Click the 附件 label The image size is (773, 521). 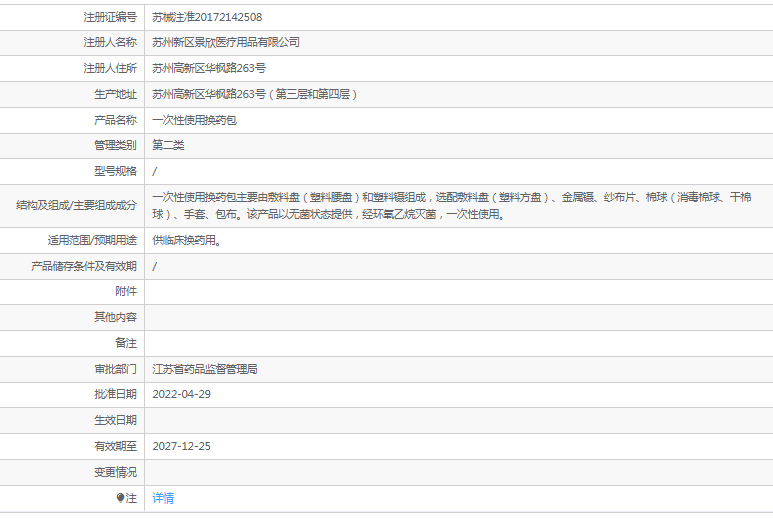pos(126,291)
